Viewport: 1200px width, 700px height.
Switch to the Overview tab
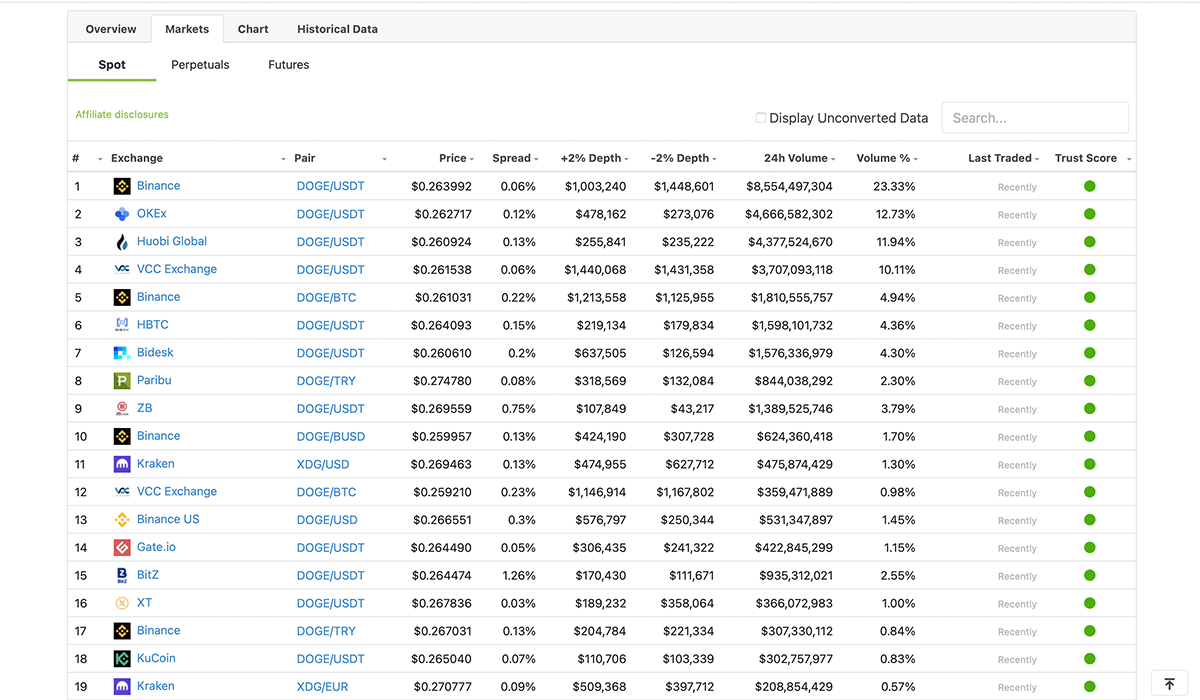pos(111,29)
